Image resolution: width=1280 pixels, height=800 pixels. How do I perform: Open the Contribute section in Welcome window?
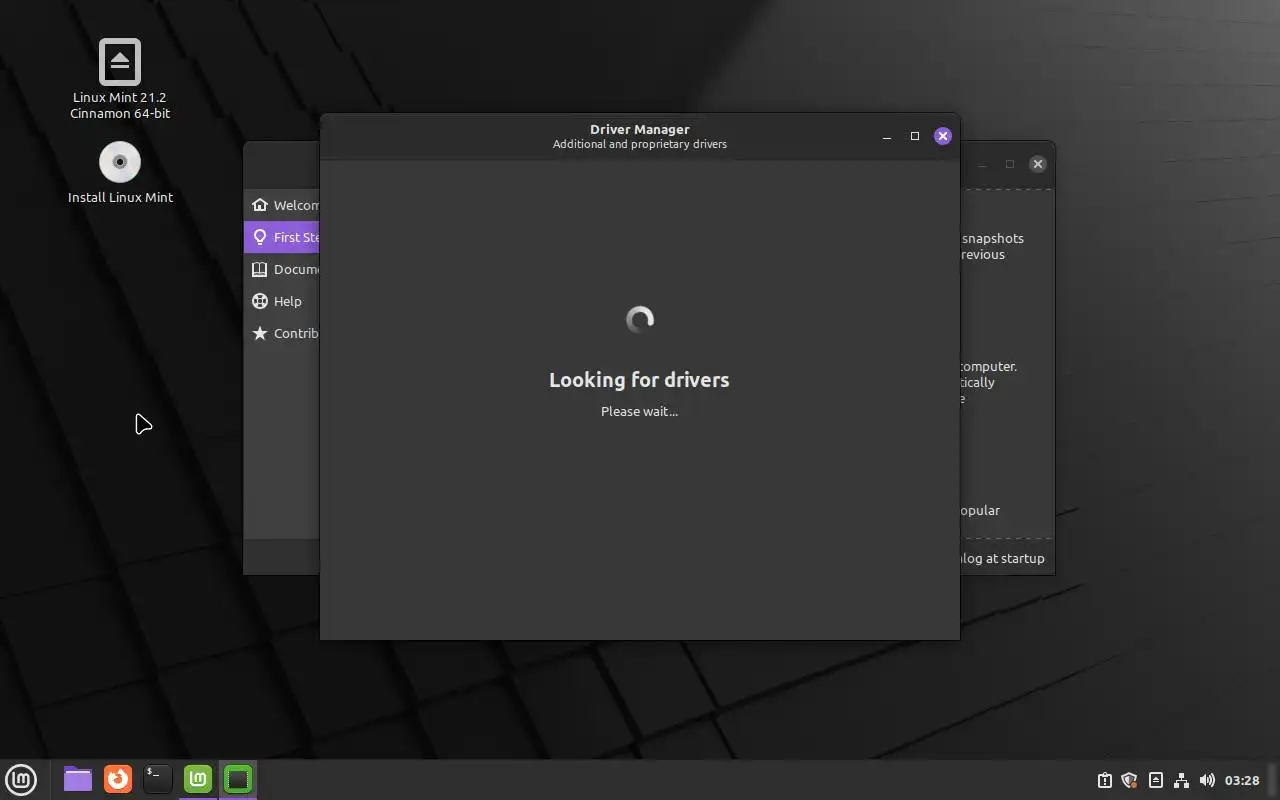click(282, 333)
